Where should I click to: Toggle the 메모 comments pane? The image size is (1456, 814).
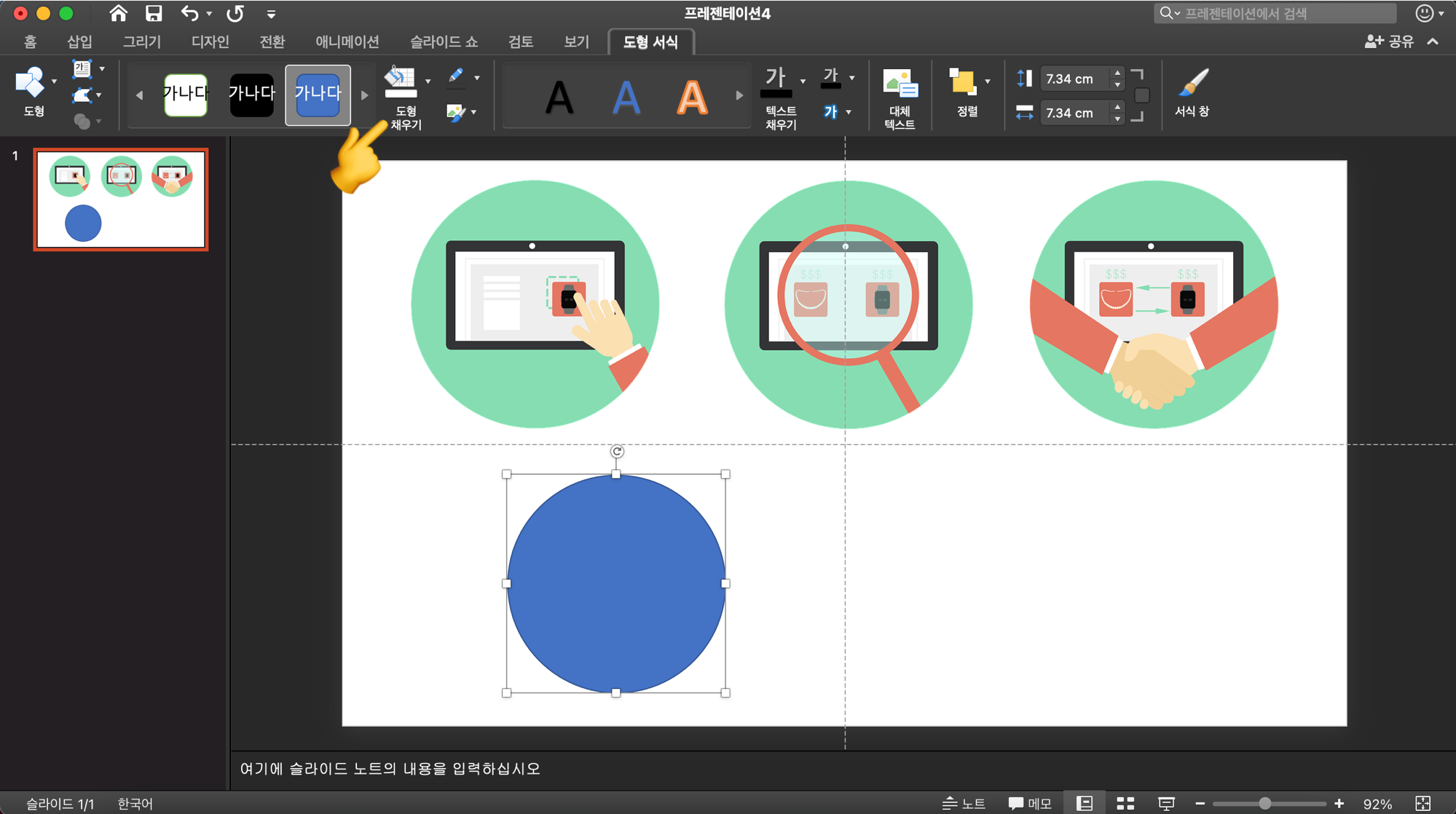1030,803
